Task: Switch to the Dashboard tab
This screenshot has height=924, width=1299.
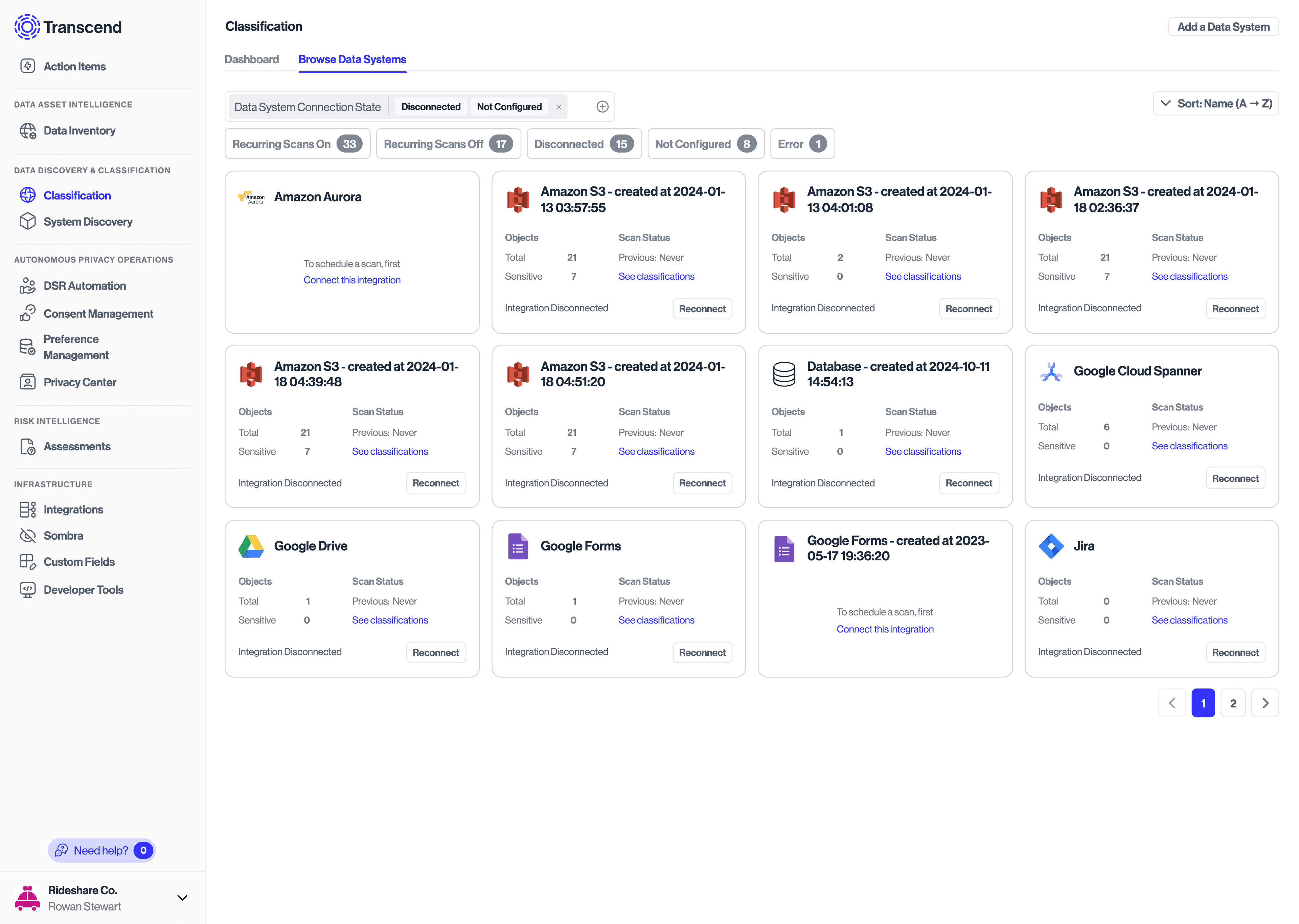Action: (x=252, y=59)
